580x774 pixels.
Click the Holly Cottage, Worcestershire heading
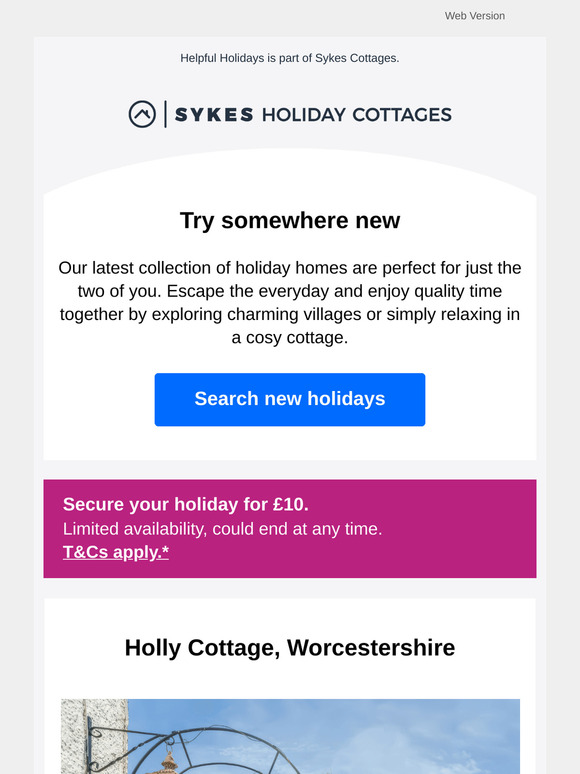tap(290, 648)
